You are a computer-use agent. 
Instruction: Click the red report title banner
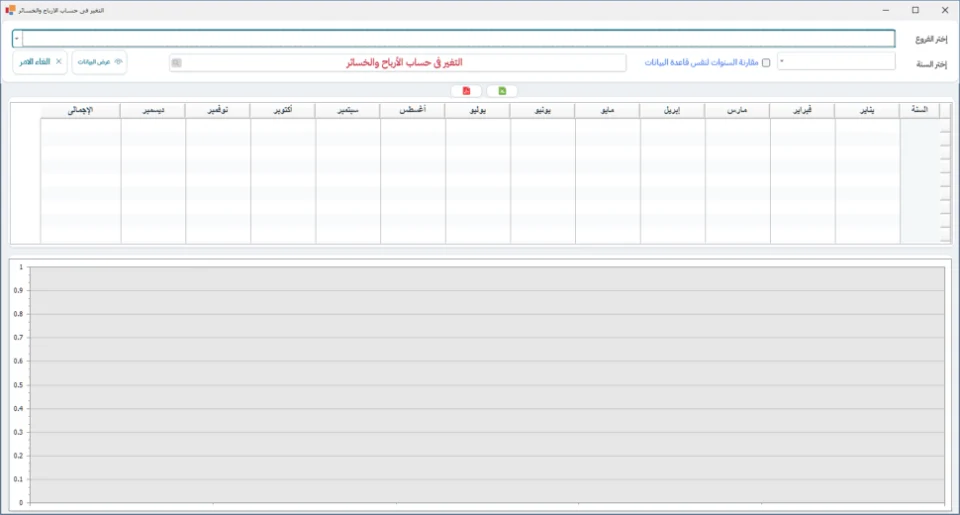point(398,62)
